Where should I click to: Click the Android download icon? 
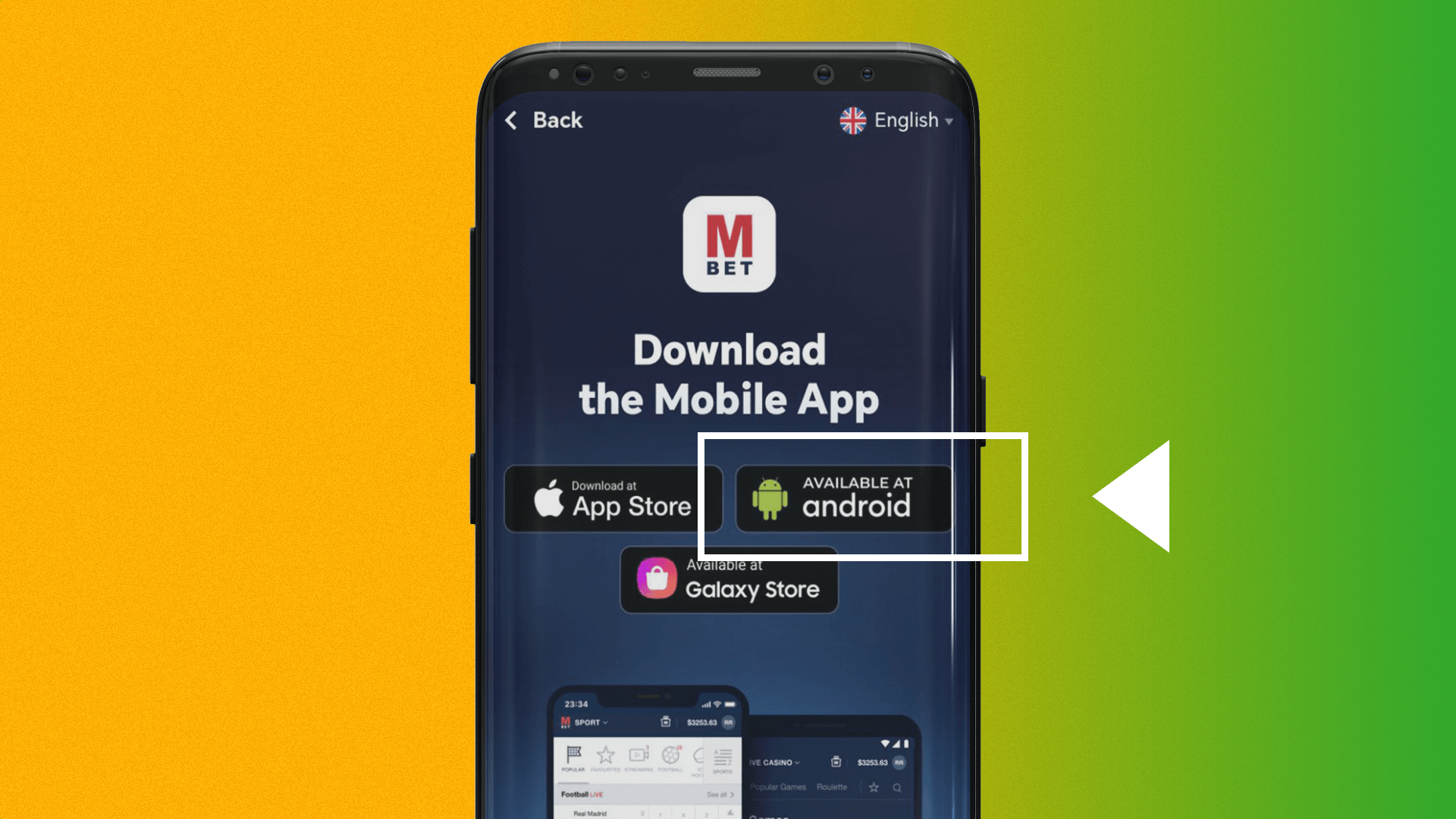click(x=843, y=497)
